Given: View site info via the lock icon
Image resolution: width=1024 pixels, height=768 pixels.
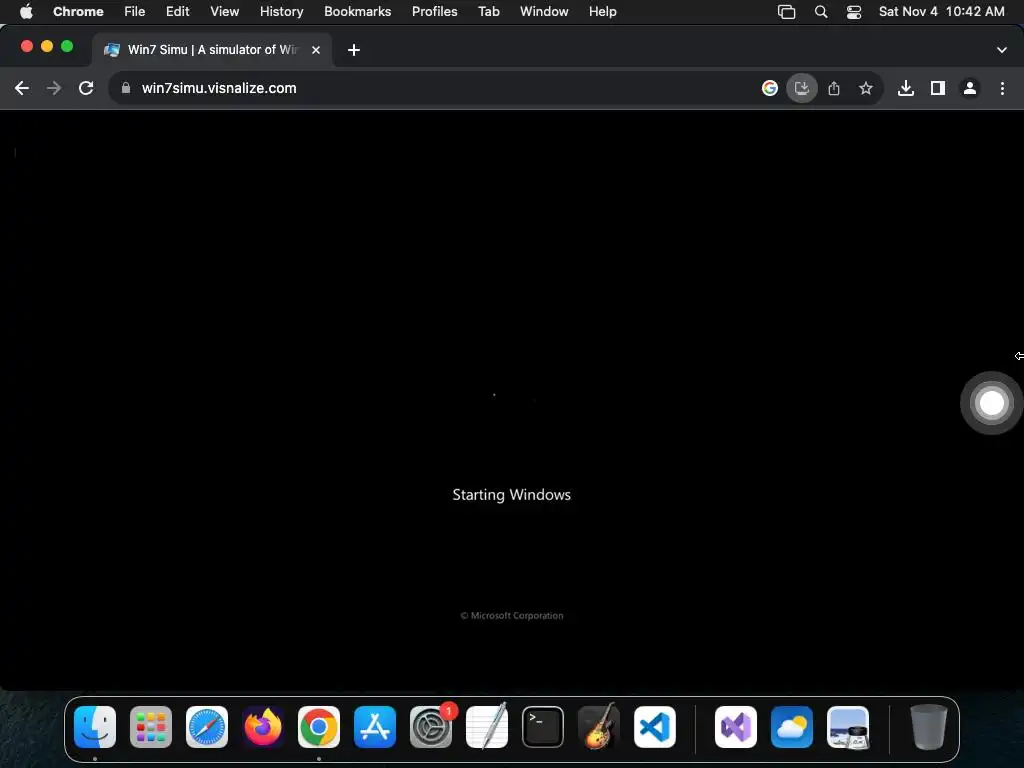Looking at the screenshot, I should (x=126, y=88).
